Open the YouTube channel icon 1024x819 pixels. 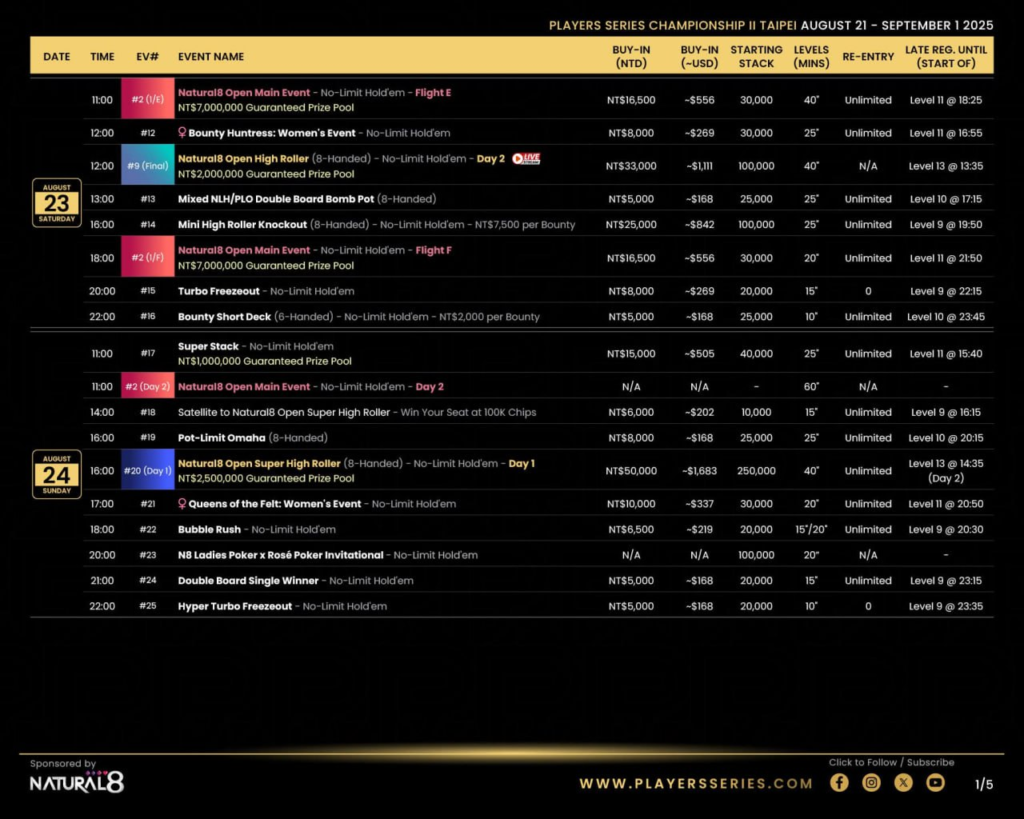(x=935, y=783)
